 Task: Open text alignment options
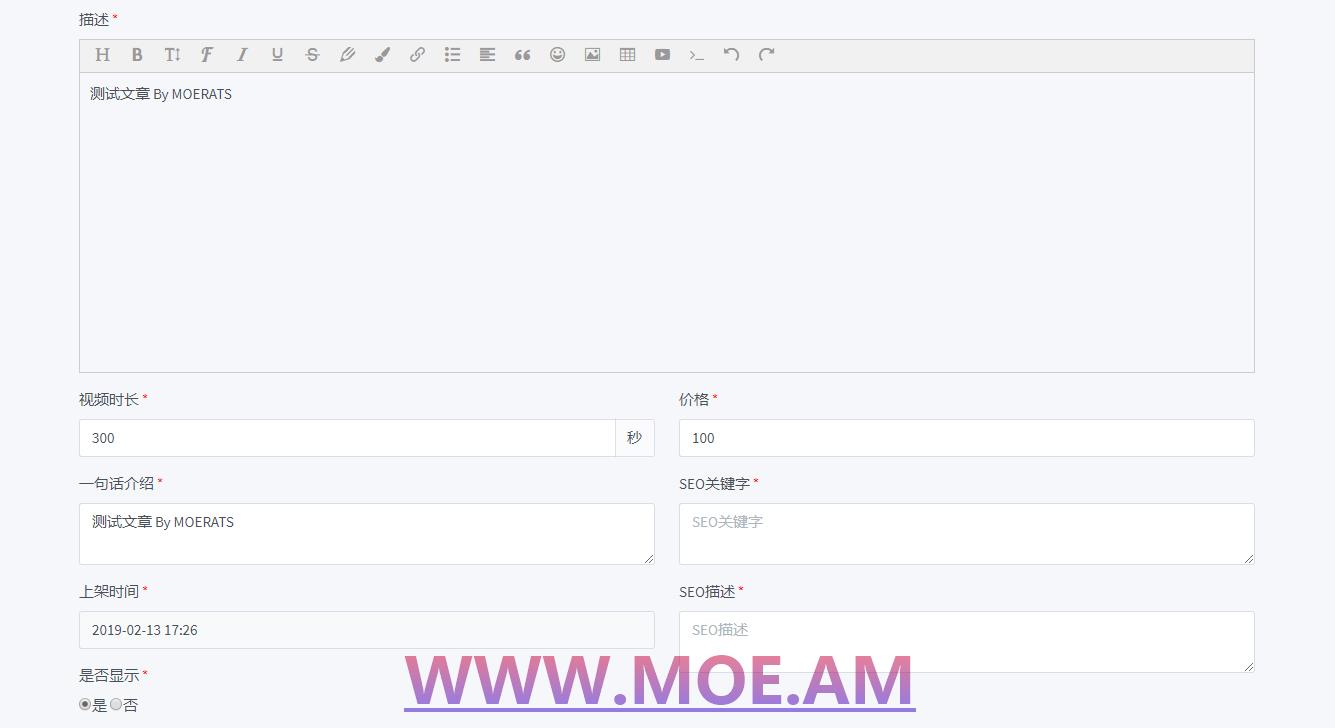[487, 55]
